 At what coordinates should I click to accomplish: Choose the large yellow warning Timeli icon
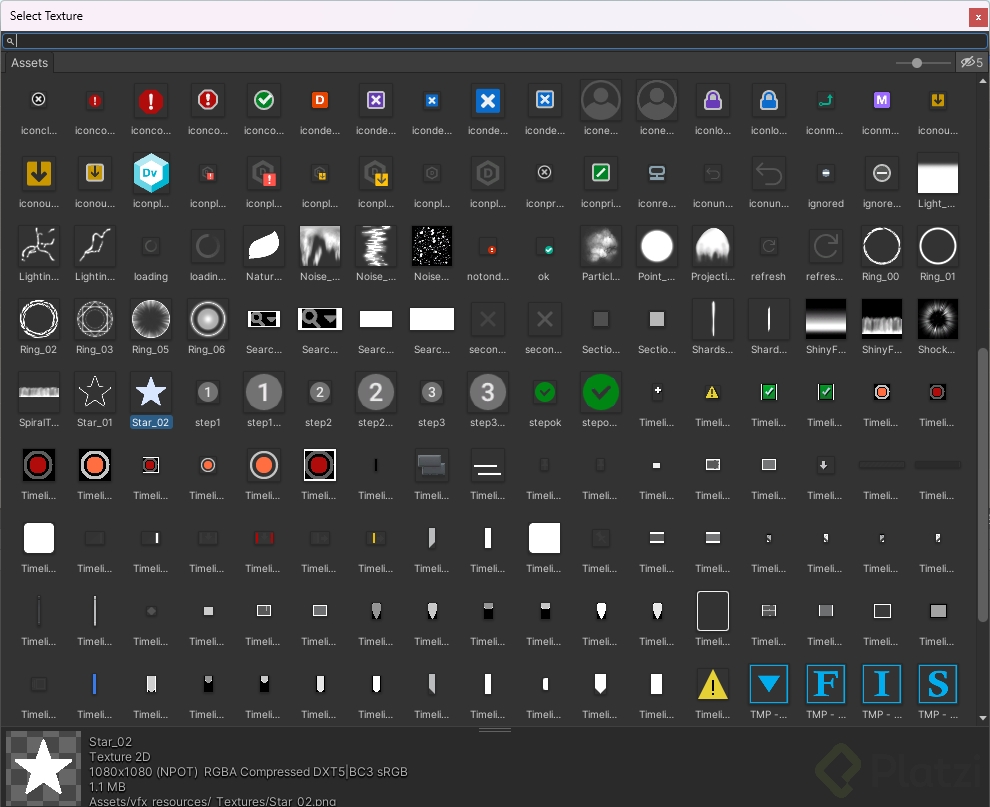click(x=713, y=684)
